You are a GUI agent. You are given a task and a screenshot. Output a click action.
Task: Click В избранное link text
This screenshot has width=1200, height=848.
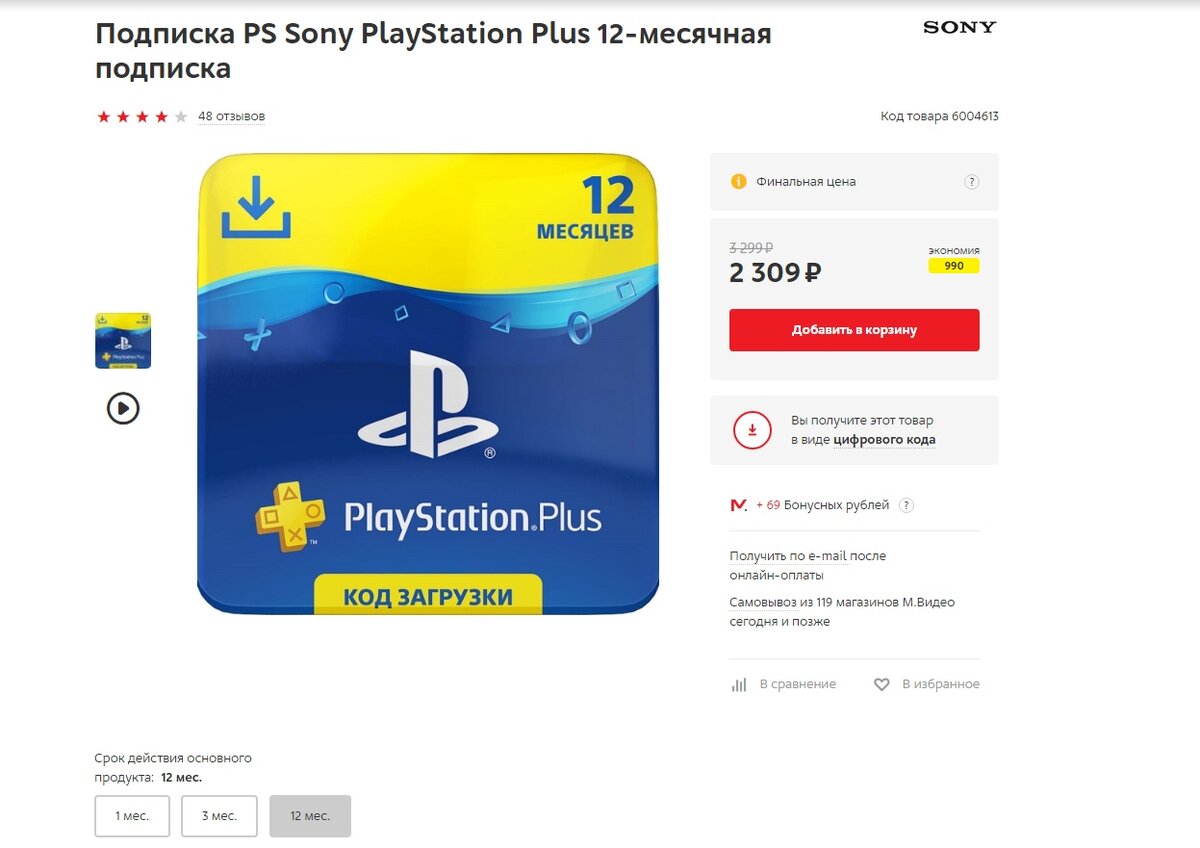[x=941, y=684]
